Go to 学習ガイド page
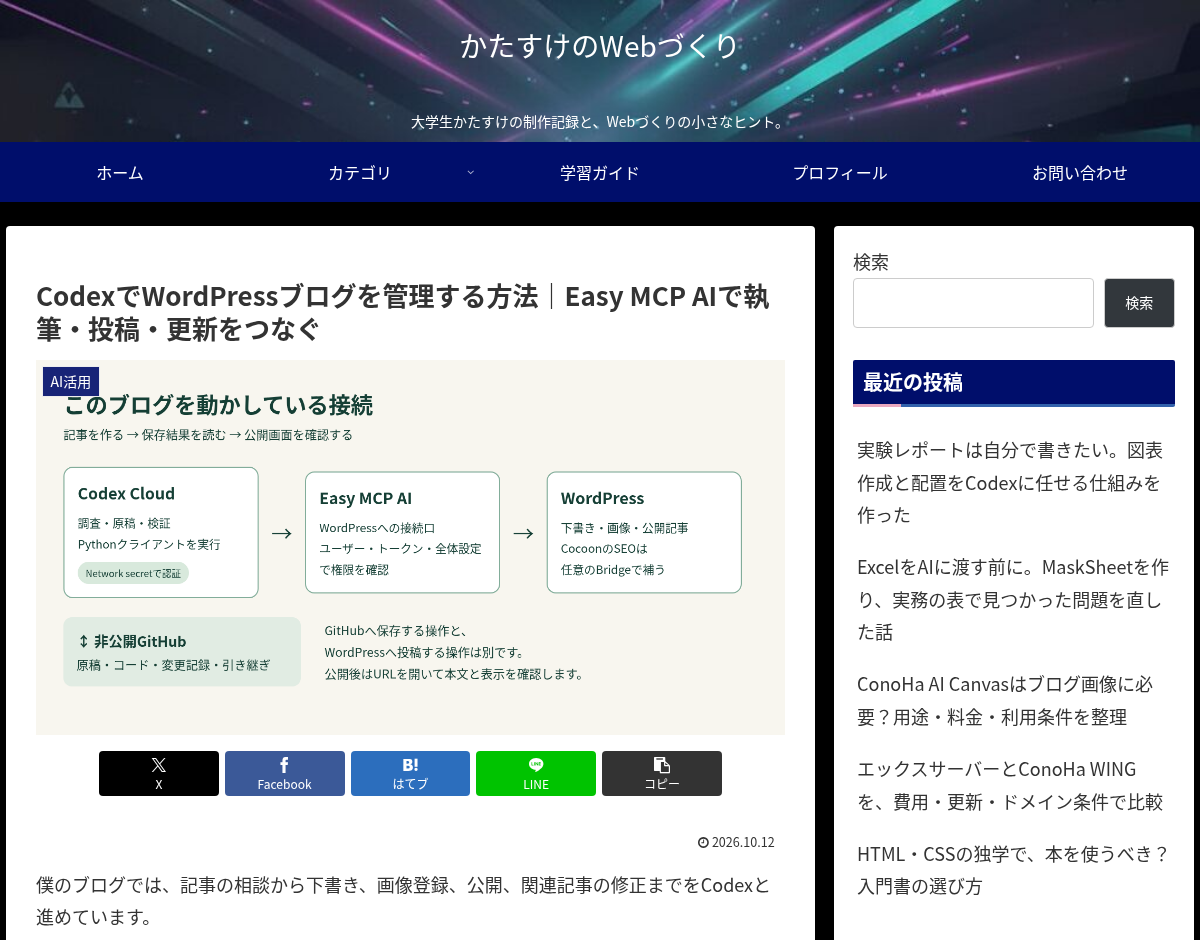 pyautogui.click(x=600, y=172)
